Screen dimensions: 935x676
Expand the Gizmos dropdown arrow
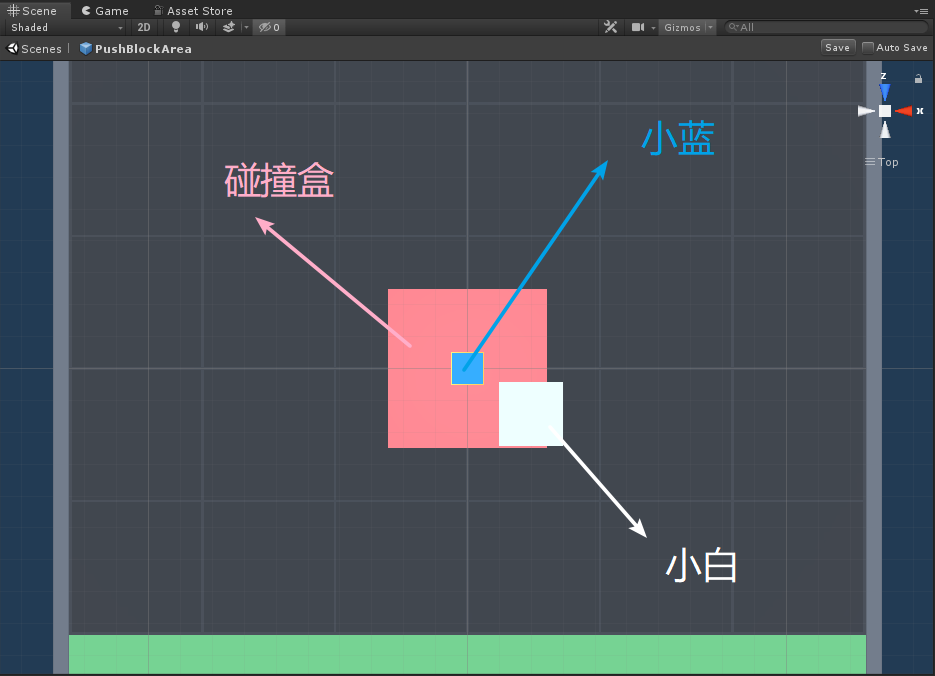click(710, 27)
